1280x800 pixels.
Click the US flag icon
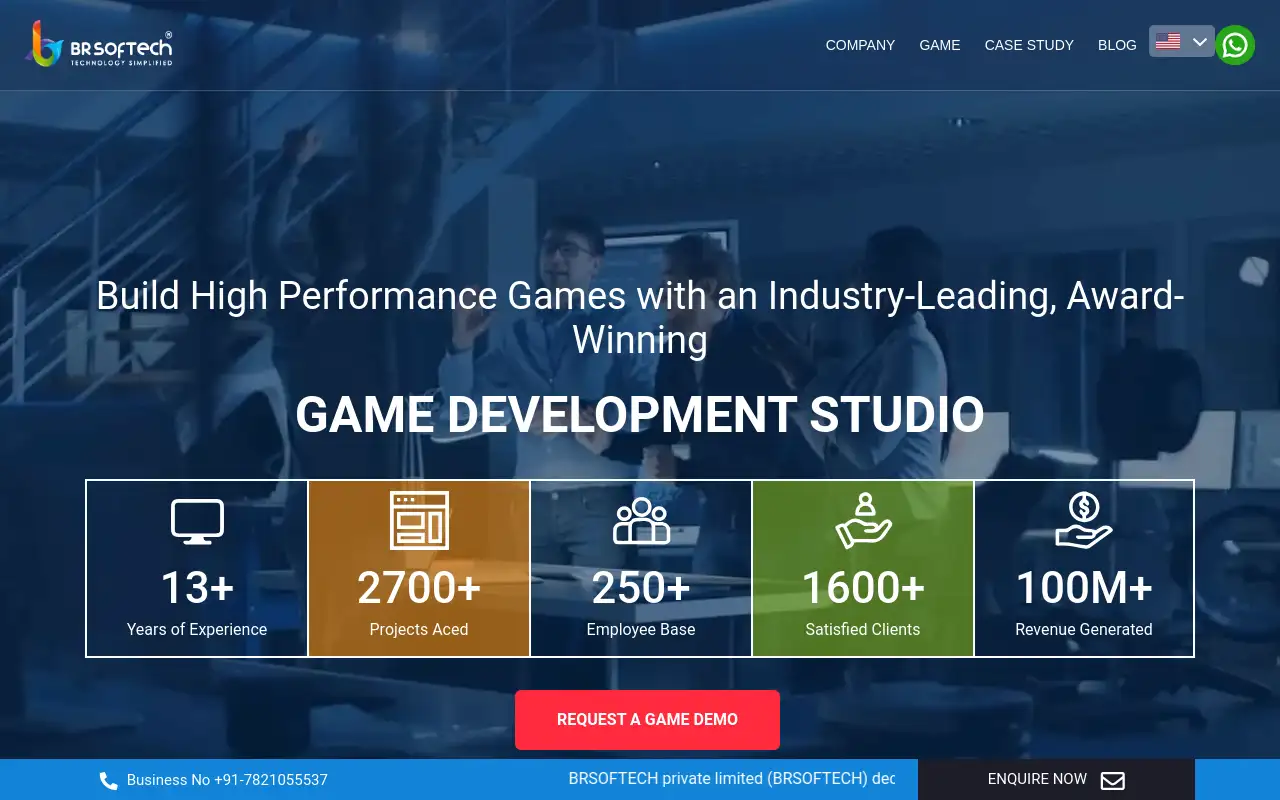coord(1168,41)
